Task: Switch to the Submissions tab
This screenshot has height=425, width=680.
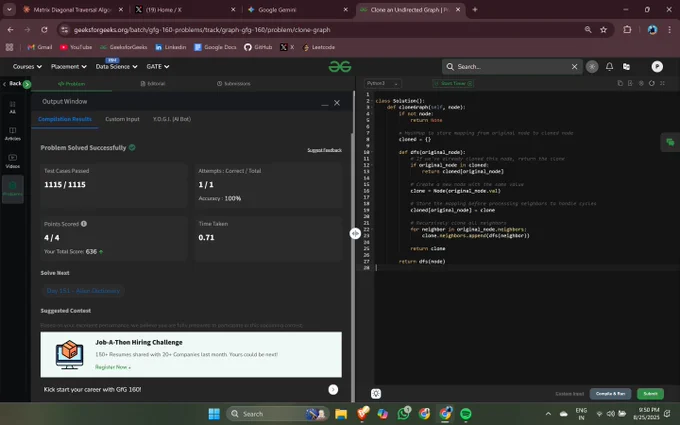Action: point(234,83)
